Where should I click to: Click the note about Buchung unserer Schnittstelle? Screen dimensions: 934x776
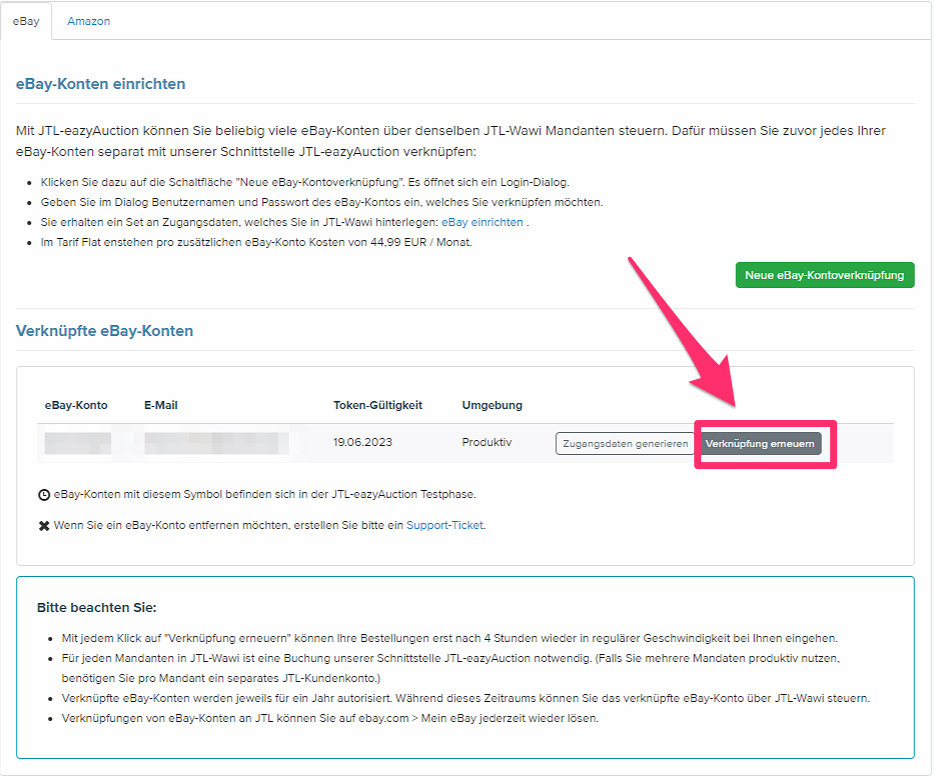pos(451,668)
